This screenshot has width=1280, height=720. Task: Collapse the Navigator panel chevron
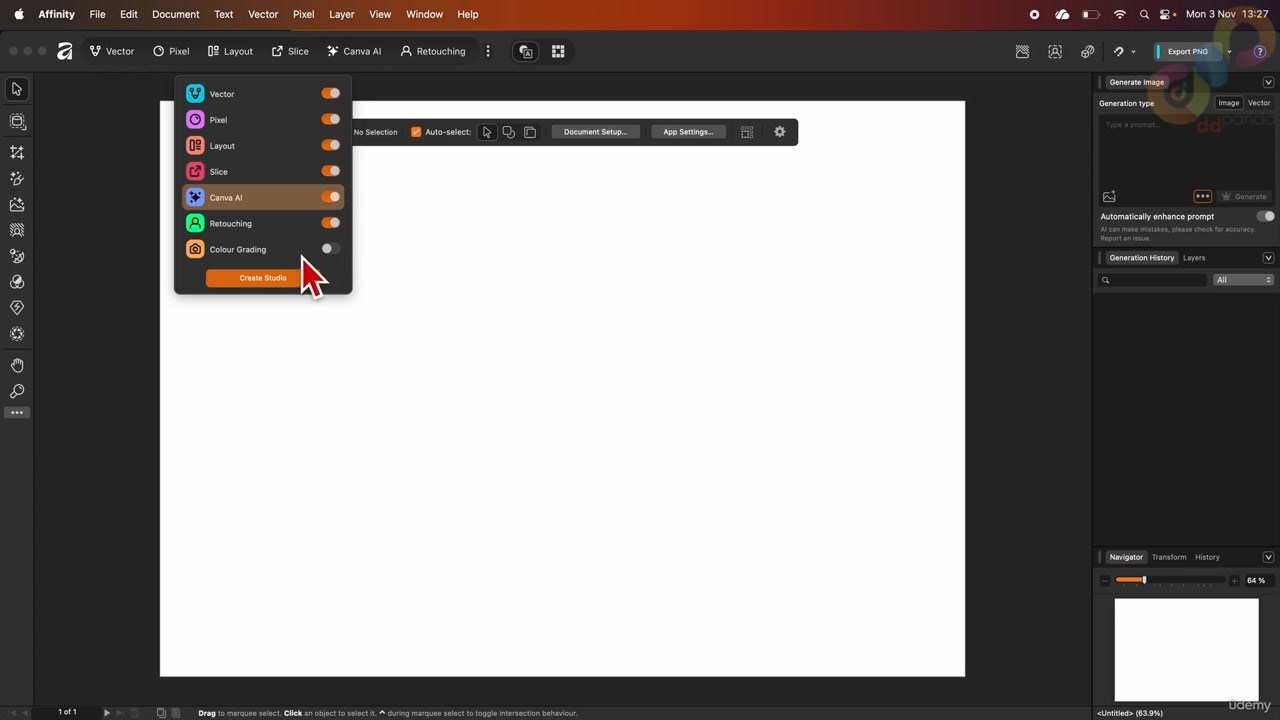coord(1268,557)
